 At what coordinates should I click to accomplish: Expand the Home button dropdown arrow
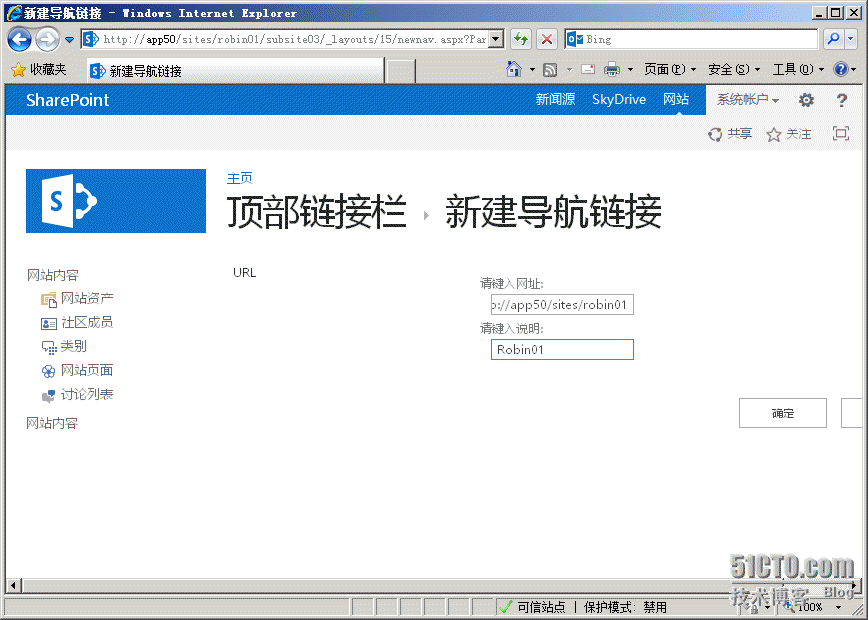[x=532, y=70]
